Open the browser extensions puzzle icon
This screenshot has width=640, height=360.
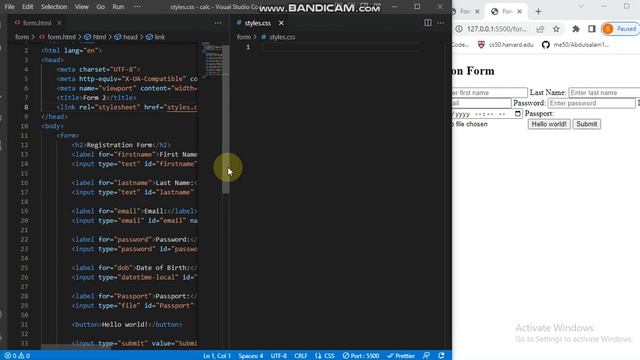pos(576,29)
